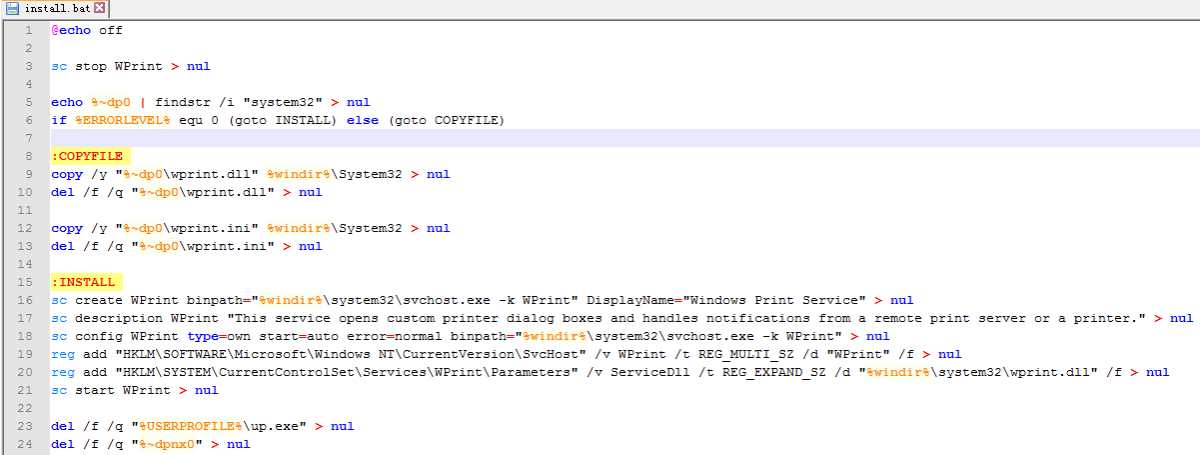Image resolution: width=1200 pixels, height=455 pixels.
Task: Click line number 24 in the margin
Action: [x=27, y=444]
